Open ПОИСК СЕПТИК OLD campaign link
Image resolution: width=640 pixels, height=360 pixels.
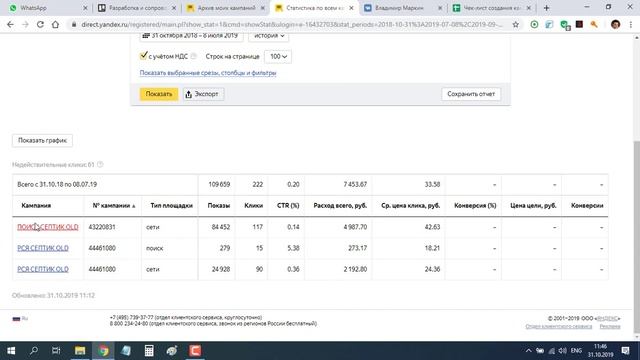pos(48,227)
